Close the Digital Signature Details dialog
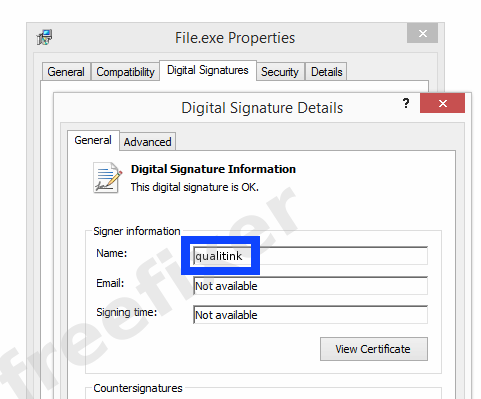Image resolution: width=481 pixels, height=399 pixels. click(x=442, y=103)
